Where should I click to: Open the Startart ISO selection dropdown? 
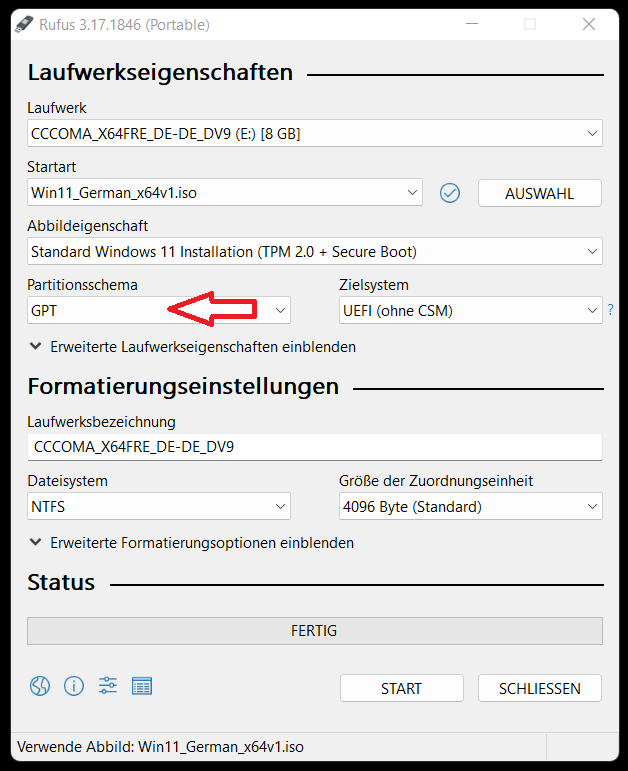tap(225, 192)
